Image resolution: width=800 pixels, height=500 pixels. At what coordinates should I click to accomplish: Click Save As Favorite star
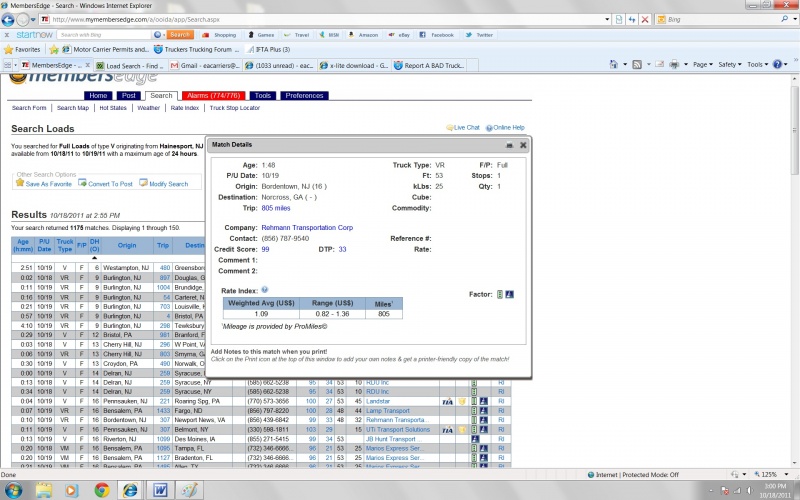[20, 183]
